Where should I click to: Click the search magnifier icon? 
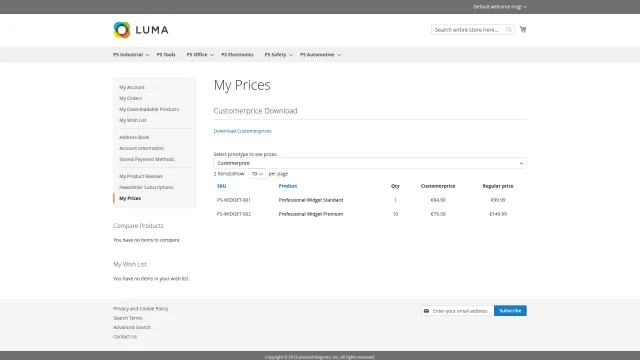click(509, 30)
